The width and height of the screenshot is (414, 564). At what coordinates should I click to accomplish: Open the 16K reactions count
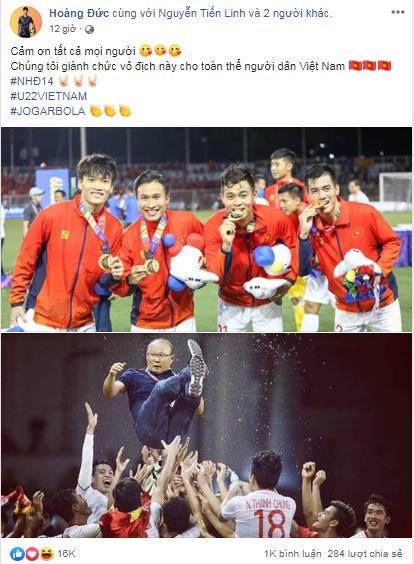(x=66, y=554)
